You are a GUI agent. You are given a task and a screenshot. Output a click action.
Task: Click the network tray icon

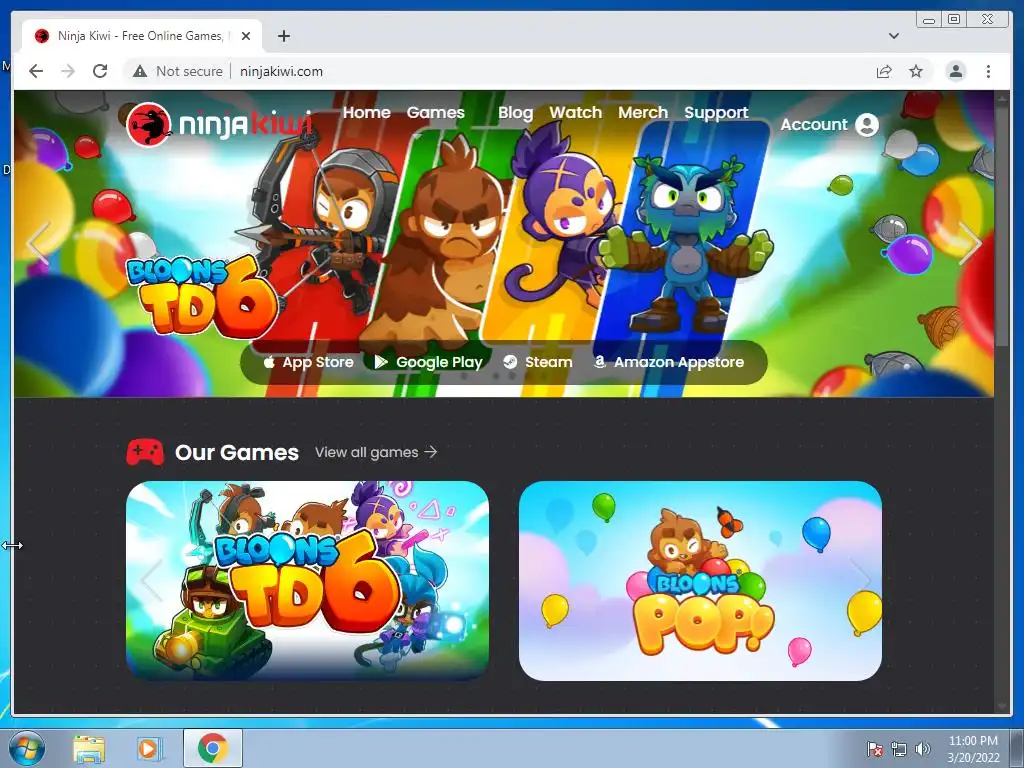(899, 749)
